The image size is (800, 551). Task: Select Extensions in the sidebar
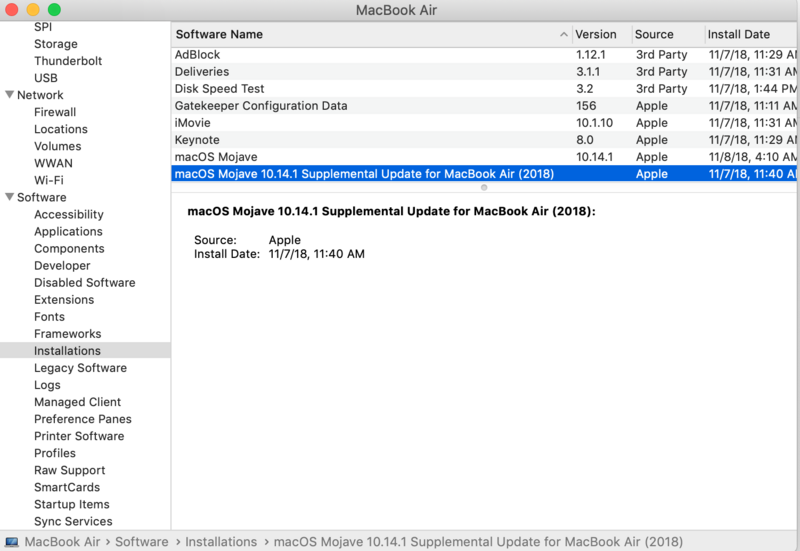pyautogui.click(x=64, y=299)
